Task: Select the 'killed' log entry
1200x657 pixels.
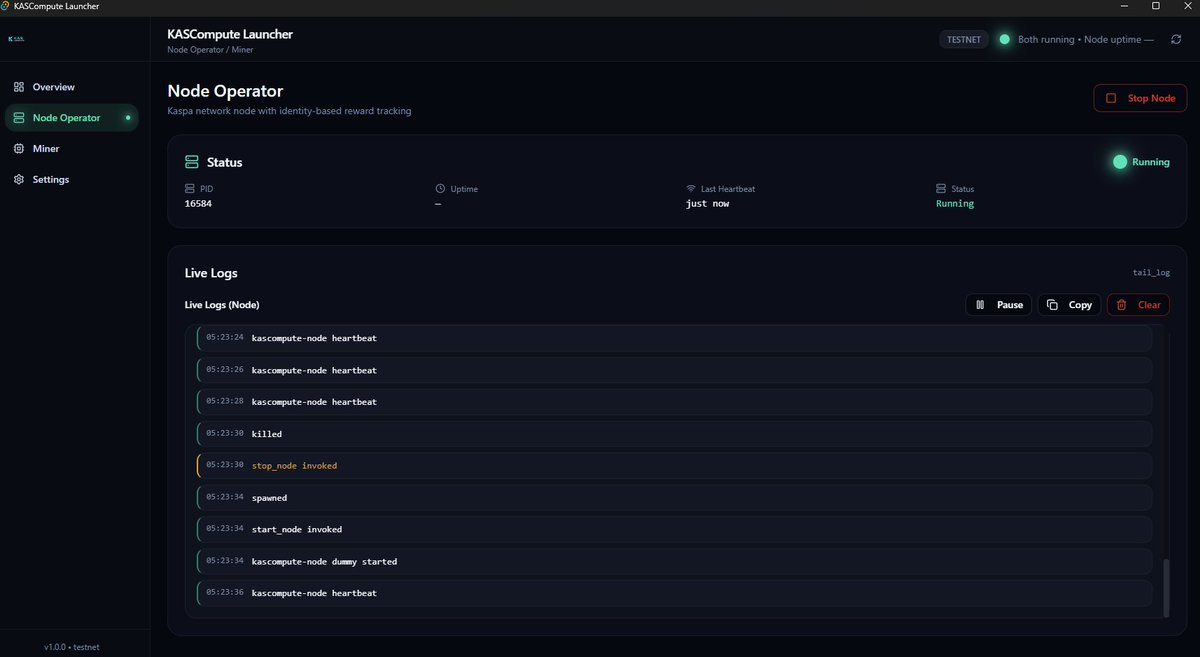Action: pyautogui.click(x=674, y=434)
